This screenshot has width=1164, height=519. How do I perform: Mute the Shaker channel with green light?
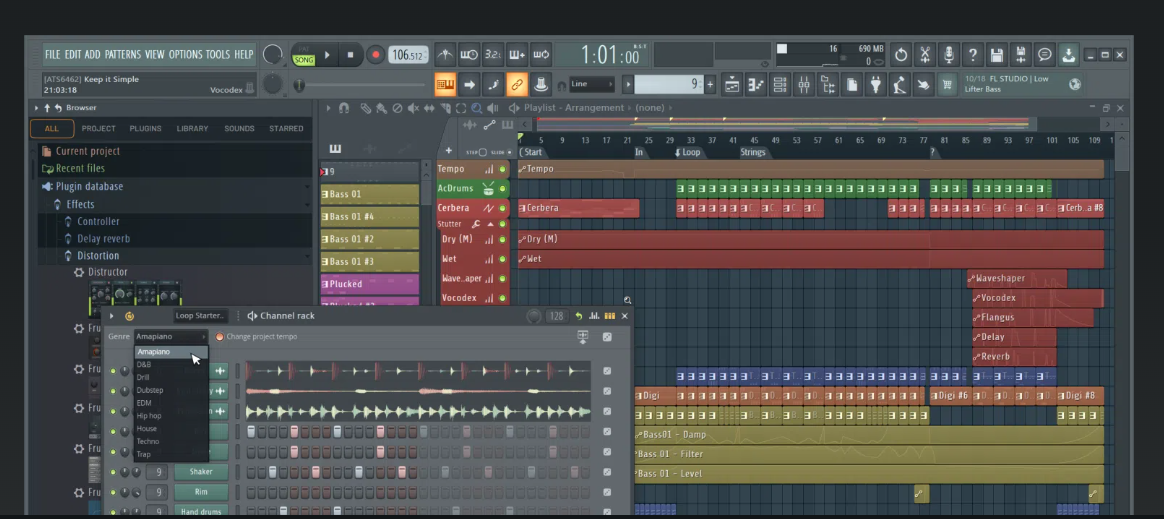pos(113,472)
